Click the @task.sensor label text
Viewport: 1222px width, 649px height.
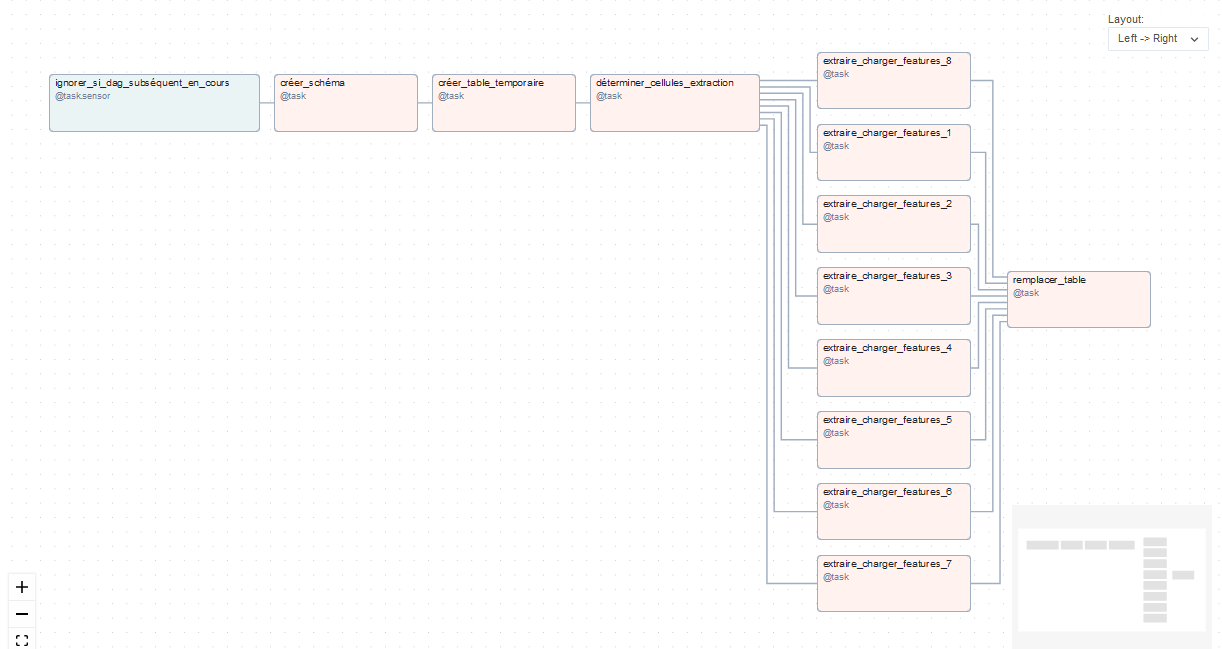pyautogui.click(x=83, y=96)
